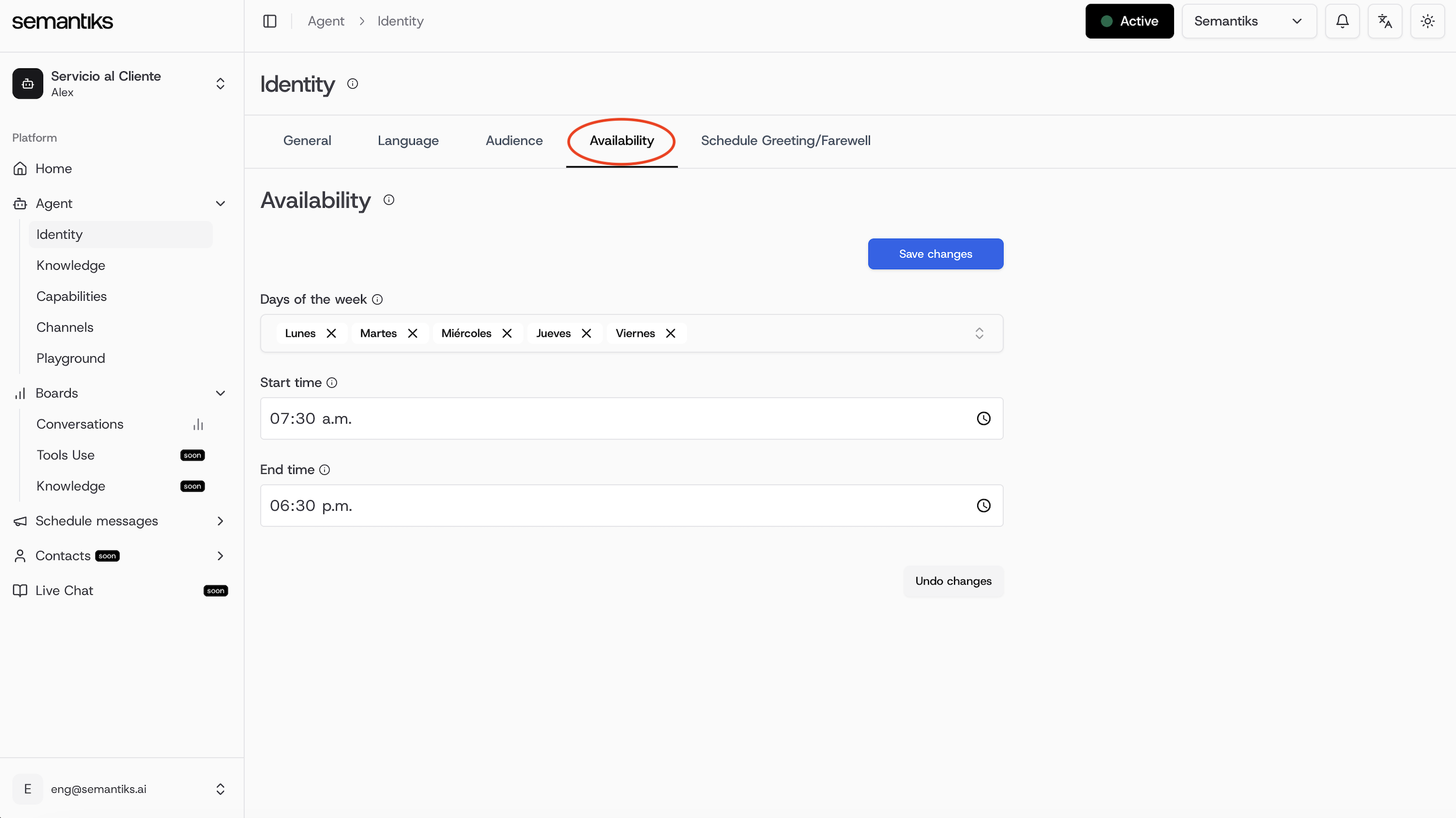The height and width of the screenshot is (818, 1456).
Task: Click the Save changes button
Action: pyautogui.click(x=935, y=254)
